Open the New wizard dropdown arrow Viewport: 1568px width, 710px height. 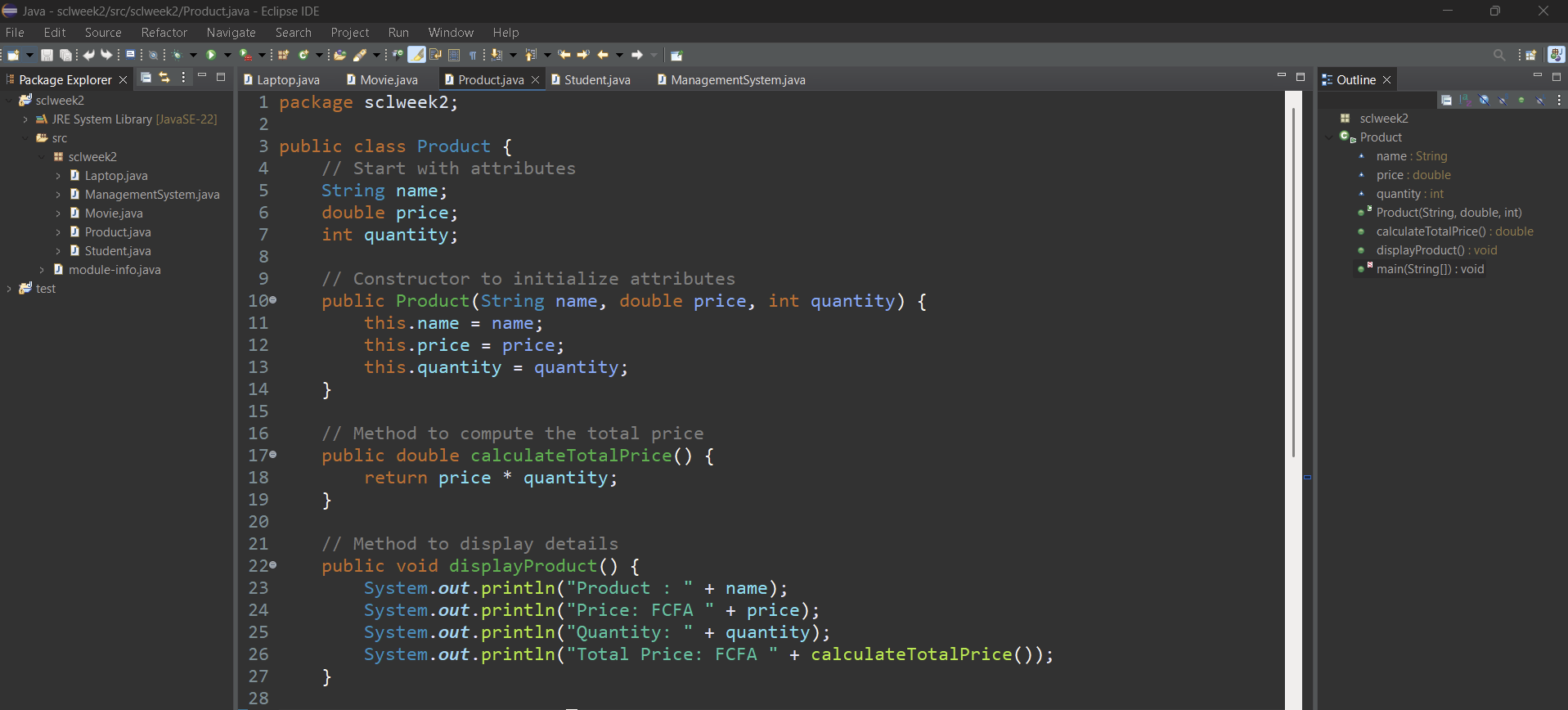[29, 55]
